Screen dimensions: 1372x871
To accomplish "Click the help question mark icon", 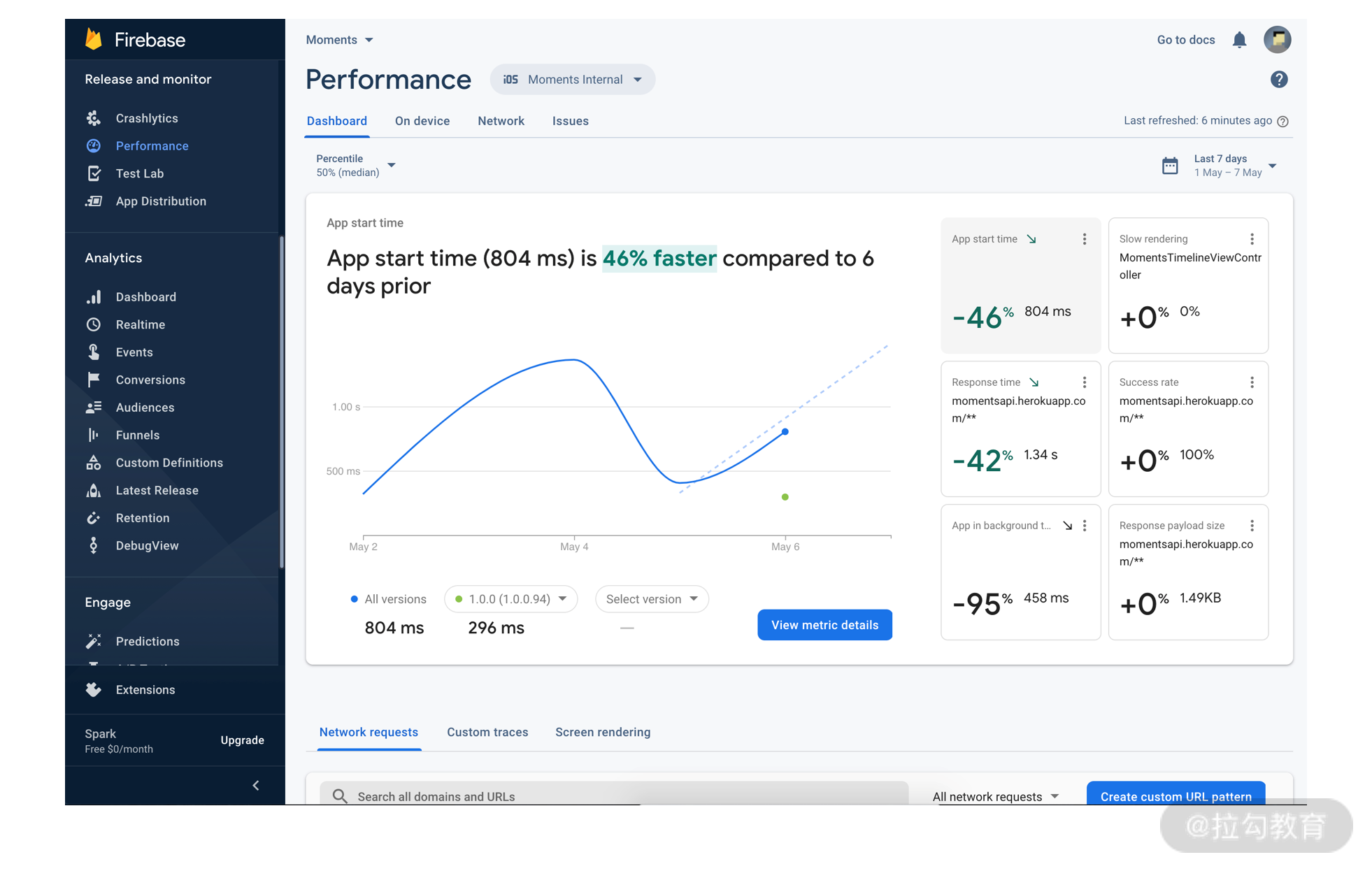I will pyautogui.click(x=1278, y=80).
